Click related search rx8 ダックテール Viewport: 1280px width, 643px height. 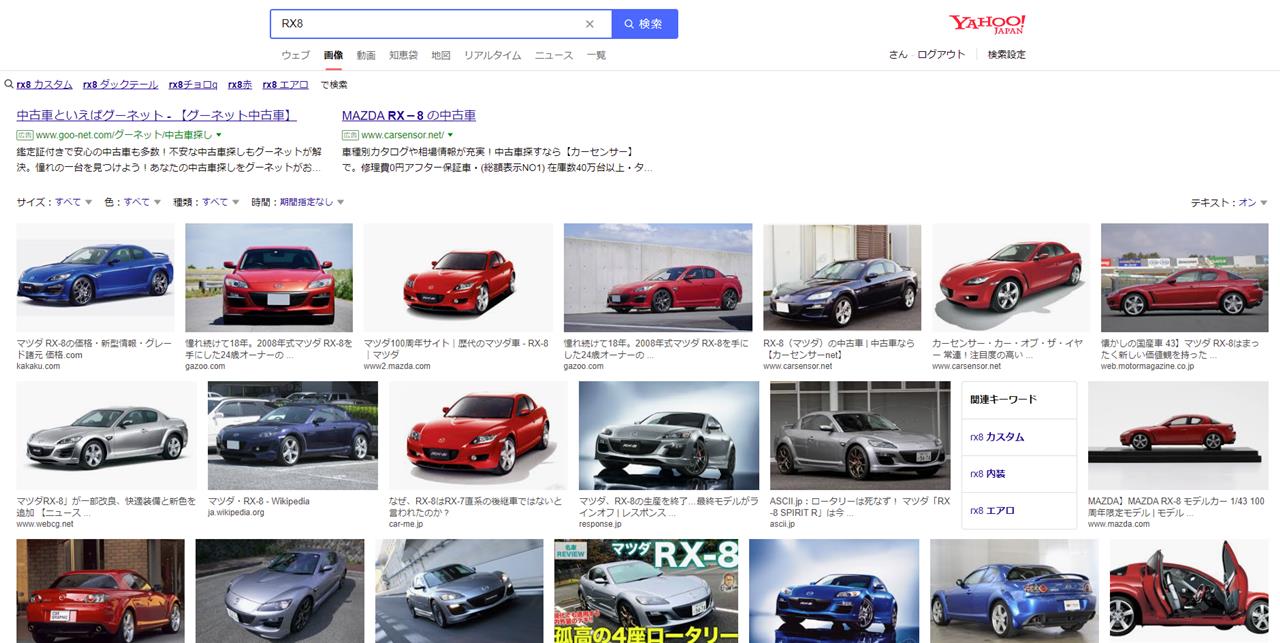(120, 85)
